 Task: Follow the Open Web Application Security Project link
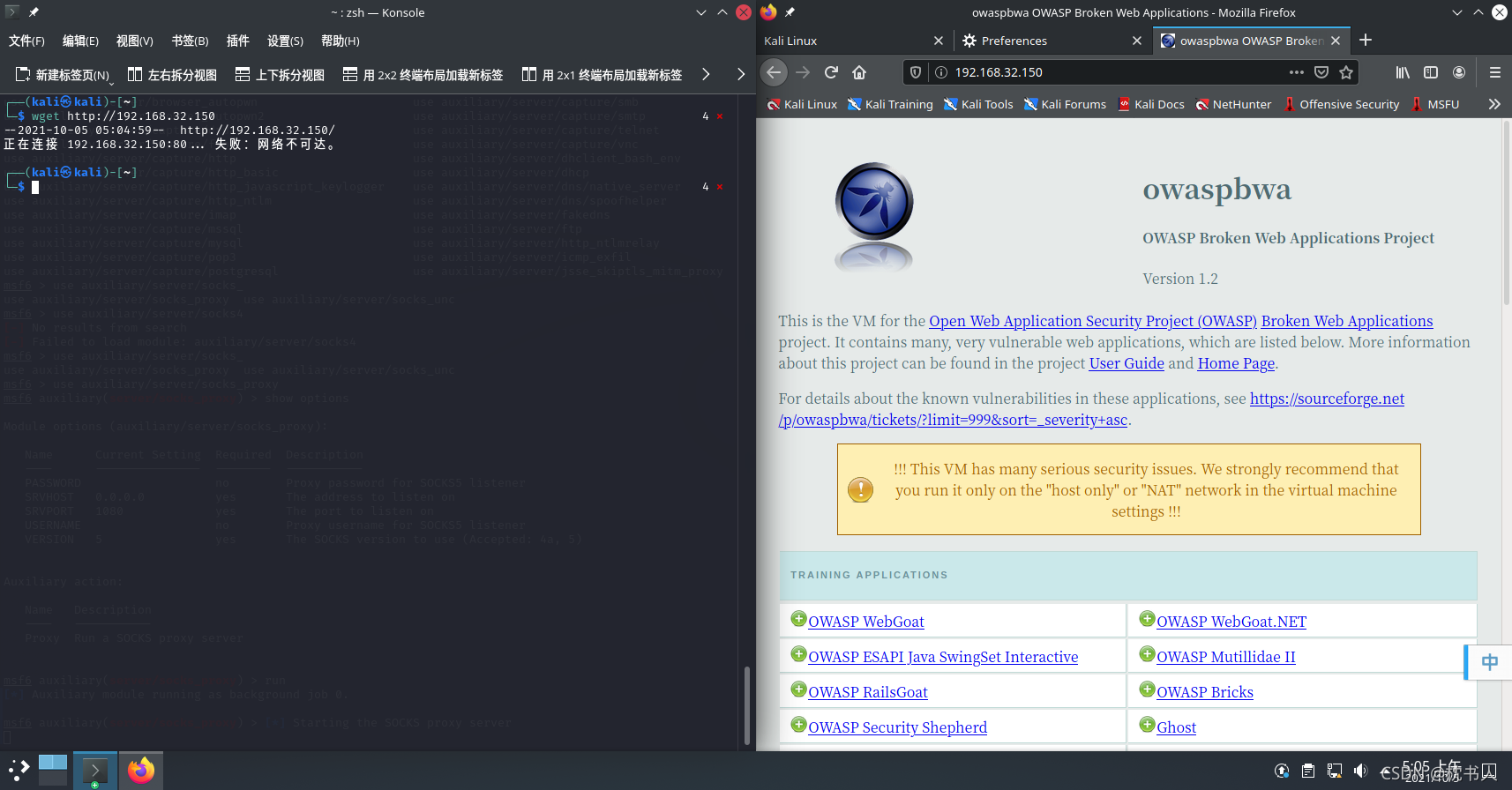1093,321
